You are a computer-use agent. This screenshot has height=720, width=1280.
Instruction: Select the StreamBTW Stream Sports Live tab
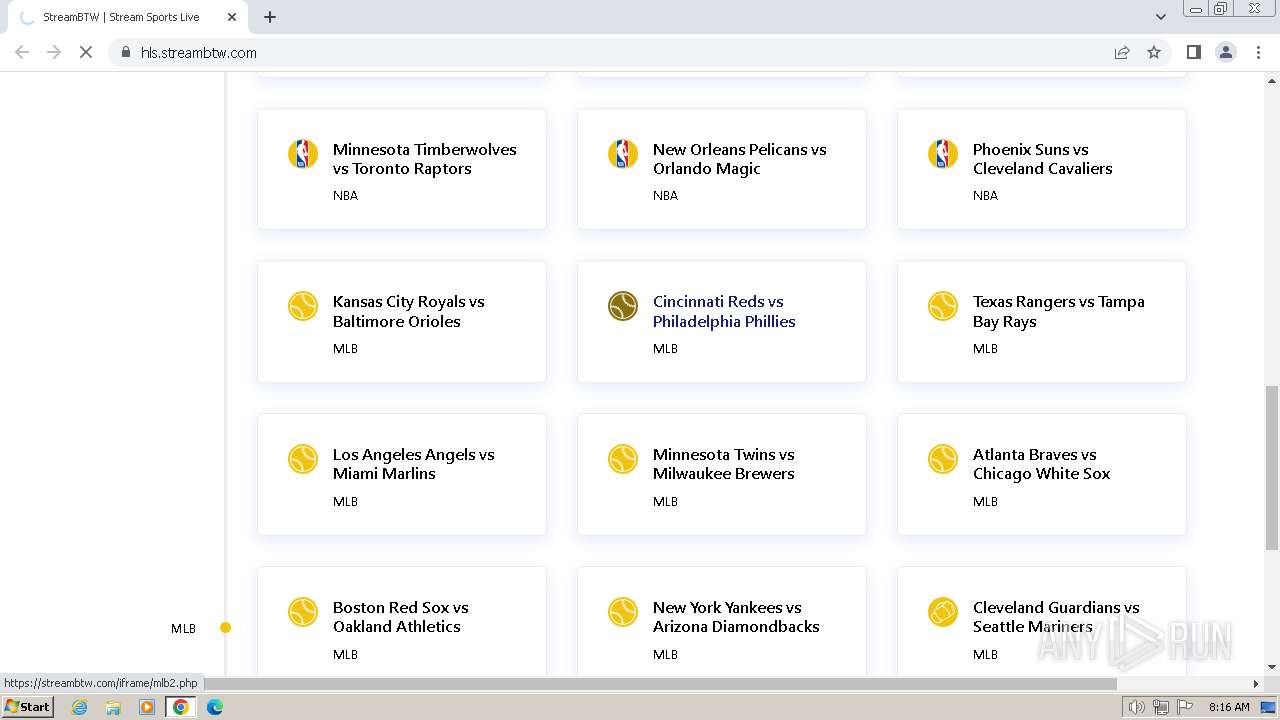(x=126, y=17)
